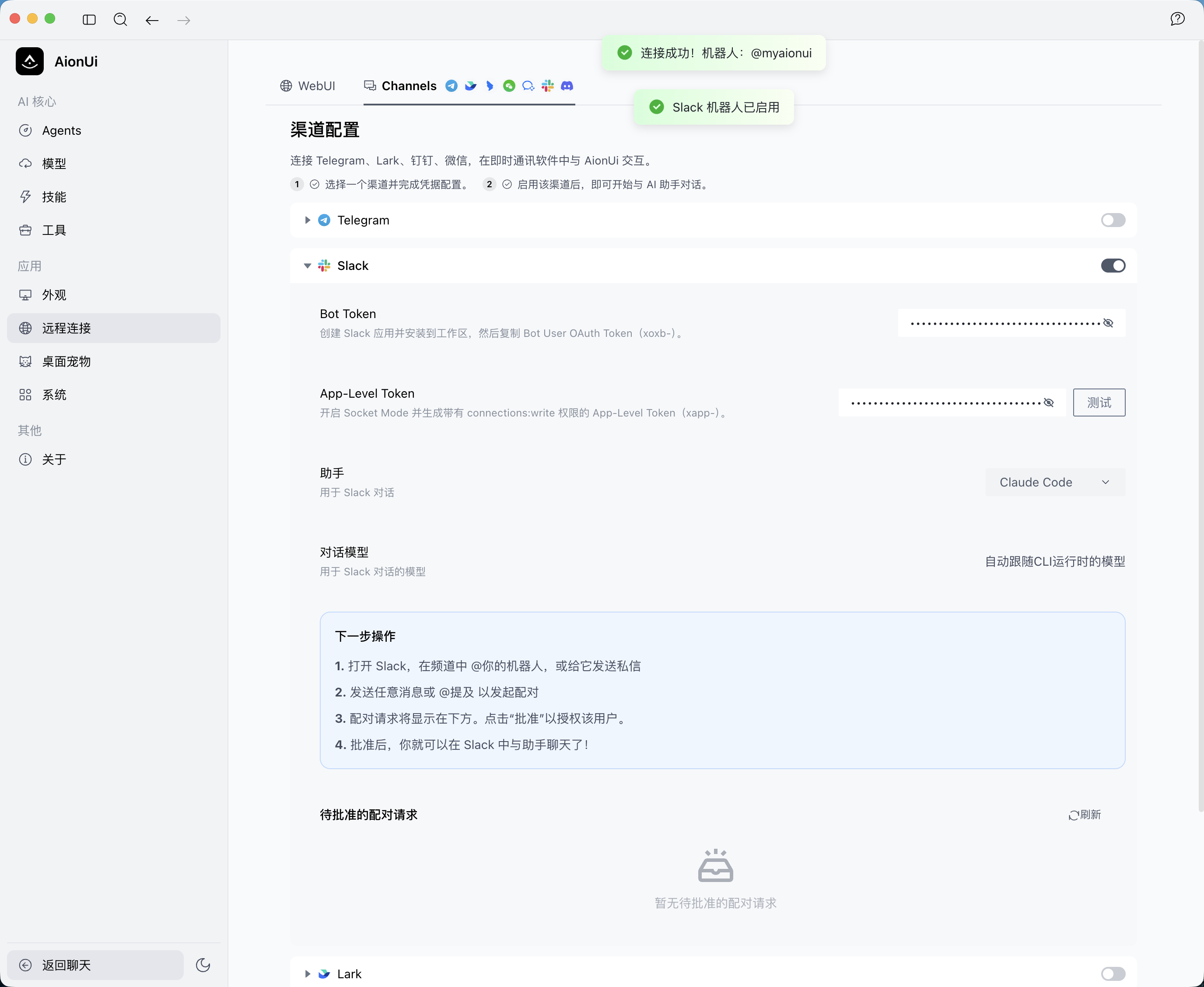
Task: Click the WeChat icon in Channels tab
Action: [x=509, y=86]
